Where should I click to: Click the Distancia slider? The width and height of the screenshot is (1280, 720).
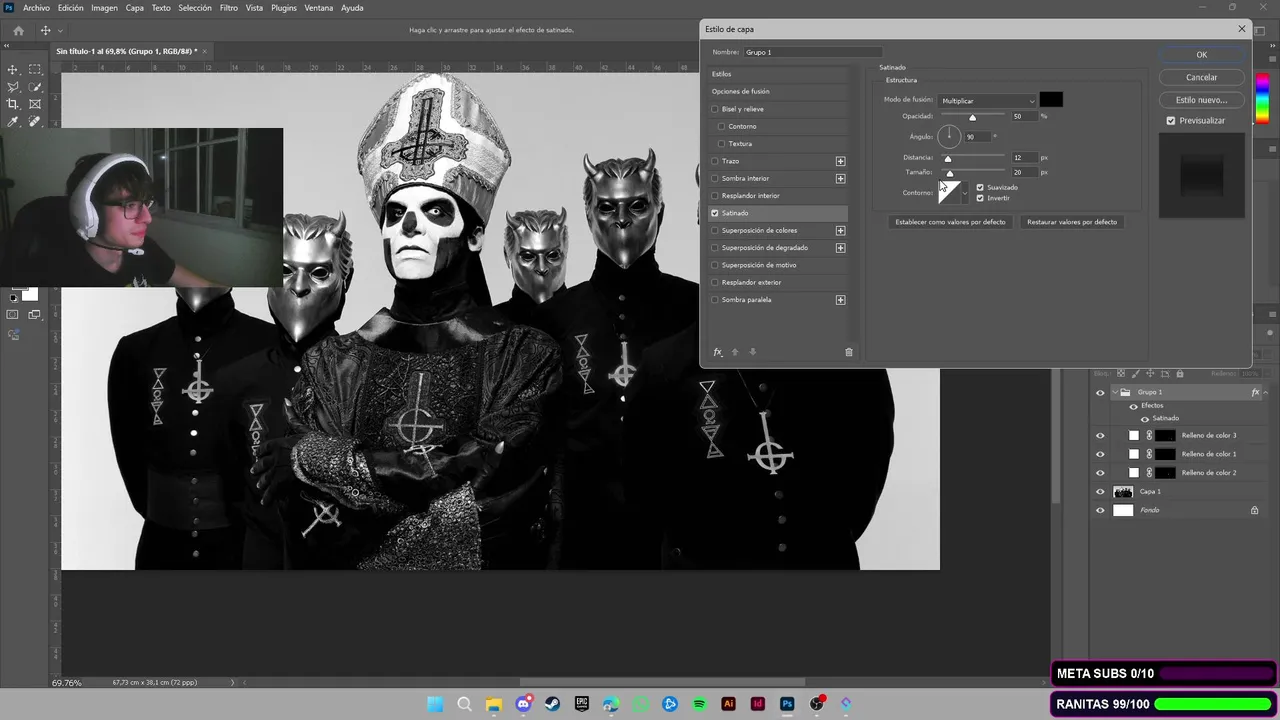[x=972, y=158]
